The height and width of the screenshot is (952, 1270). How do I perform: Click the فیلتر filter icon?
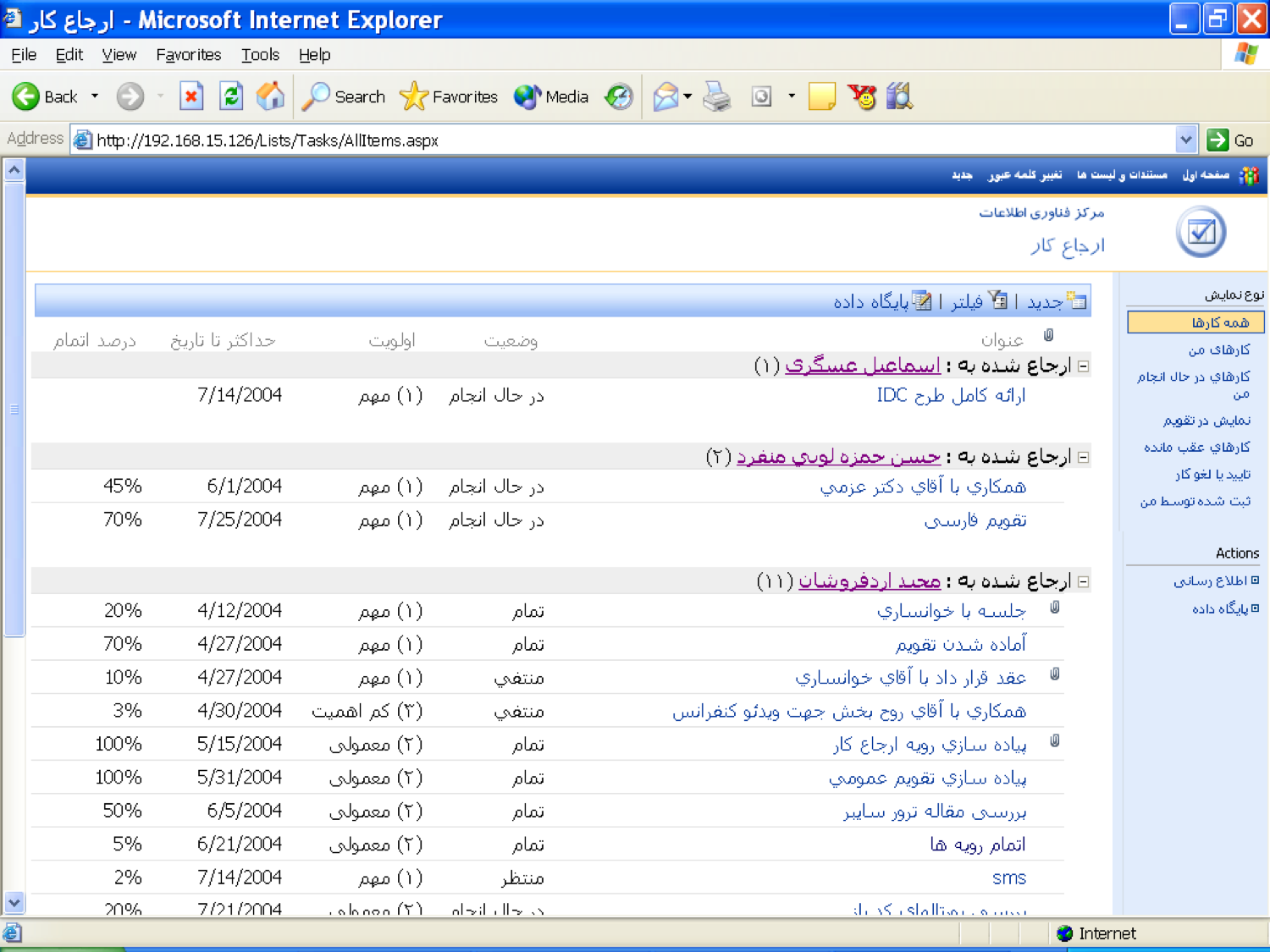coord(998,300)
